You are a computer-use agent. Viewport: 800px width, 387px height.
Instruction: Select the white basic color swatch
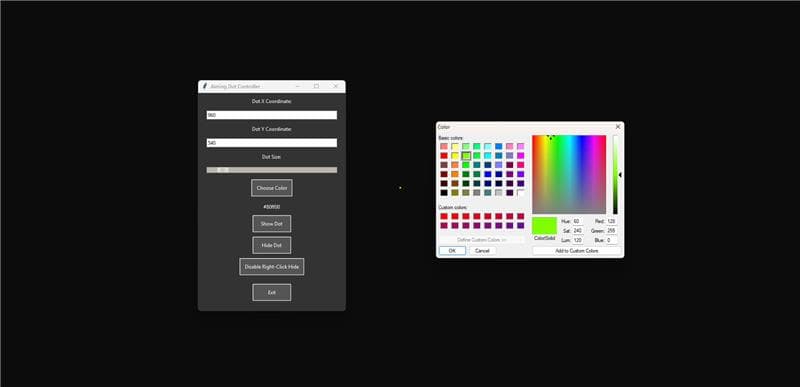coord(520,193)
